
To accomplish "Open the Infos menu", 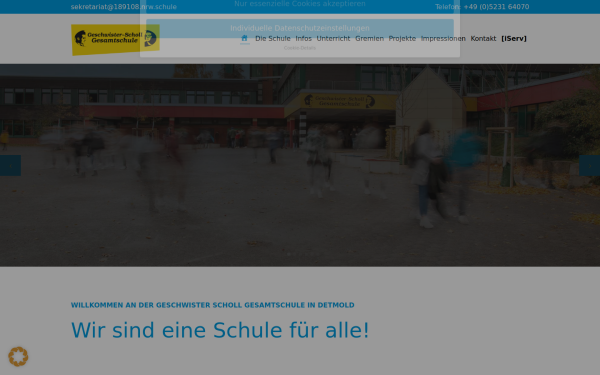I will pyautogui.click(x=303, y=39).
